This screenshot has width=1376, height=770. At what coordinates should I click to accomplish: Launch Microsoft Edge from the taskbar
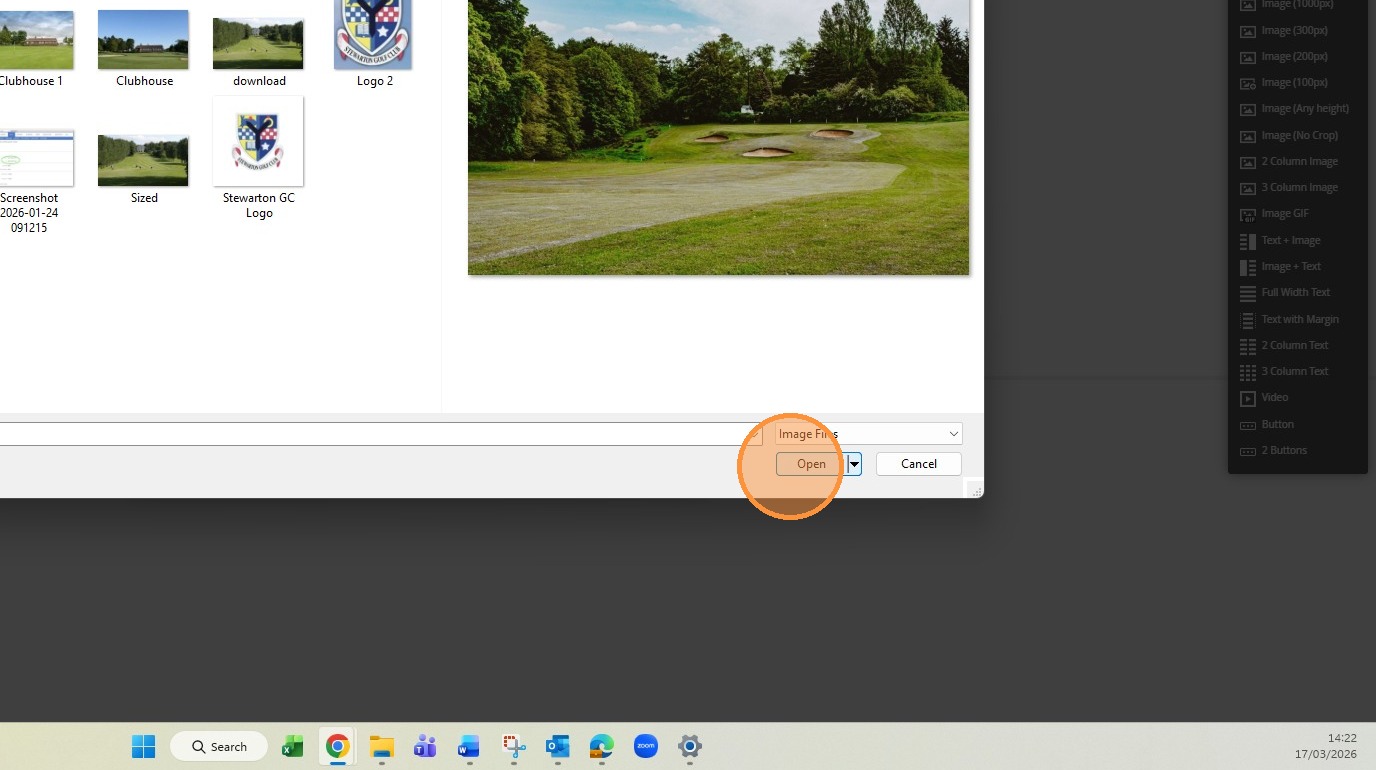point(601,746)
